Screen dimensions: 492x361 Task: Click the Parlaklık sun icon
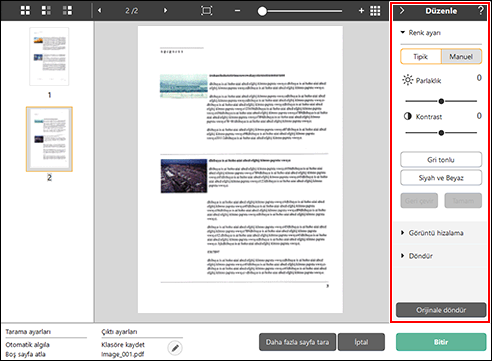coord(407,80)
